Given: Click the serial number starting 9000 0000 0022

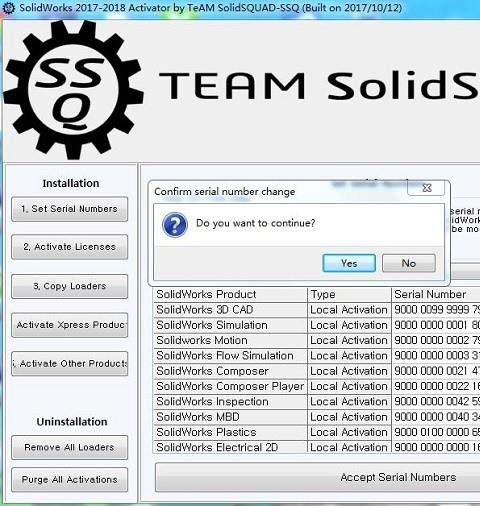Looking at the screenshot, I should click(436, 386).
